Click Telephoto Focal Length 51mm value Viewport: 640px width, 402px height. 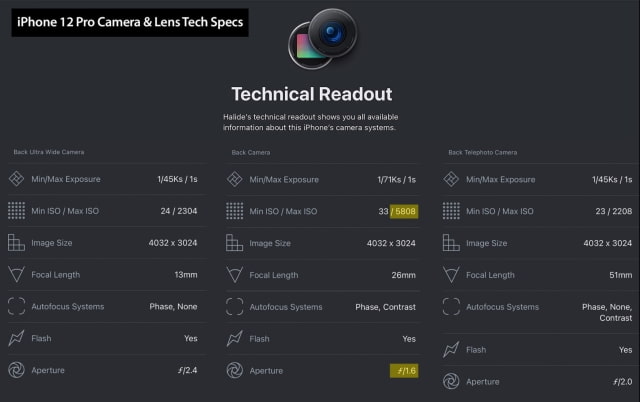click(x=620, y=275)
